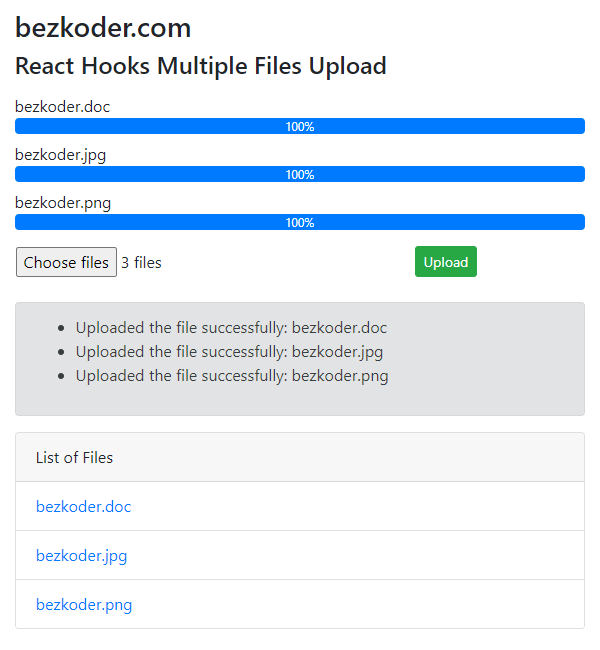Click the bezkoder.doc label above first progress bar

click(x=62, y=107)
